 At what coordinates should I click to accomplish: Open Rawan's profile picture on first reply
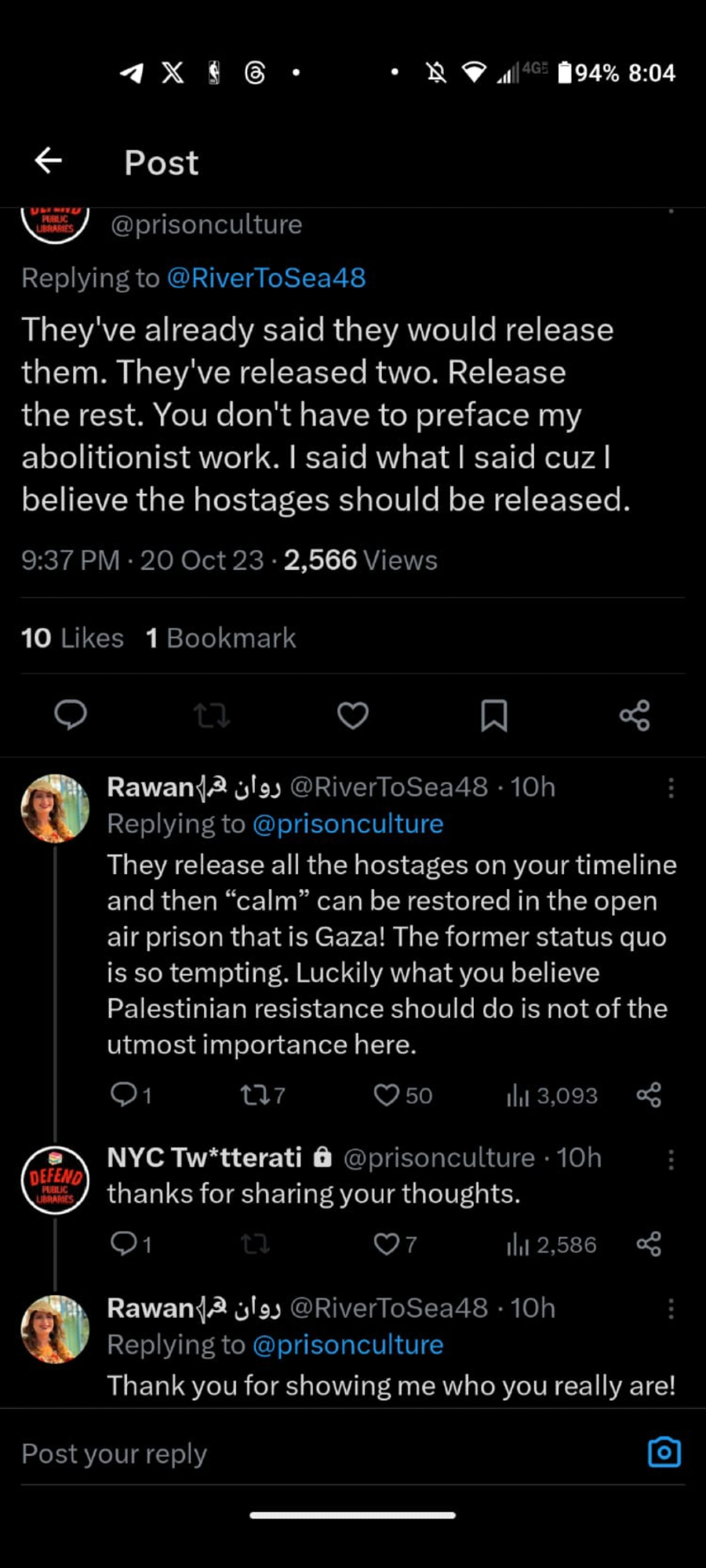point(55,808)
